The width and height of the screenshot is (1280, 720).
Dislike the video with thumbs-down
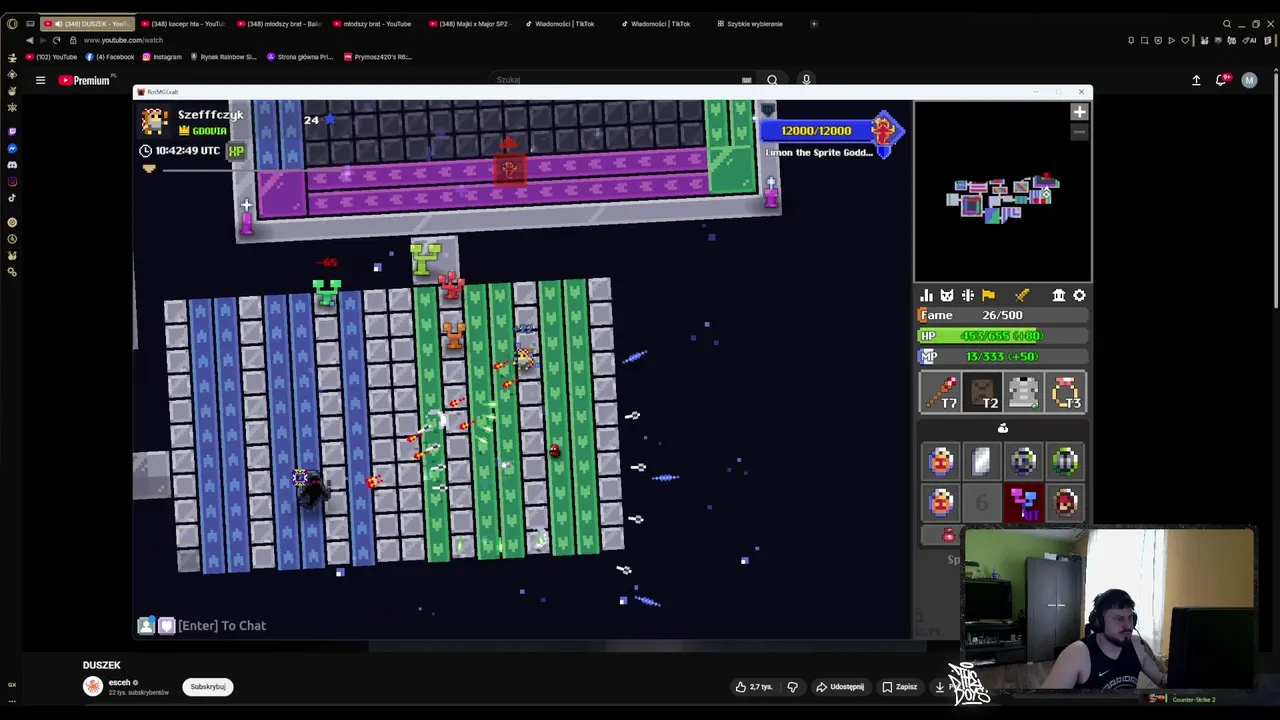click(792, 687)
